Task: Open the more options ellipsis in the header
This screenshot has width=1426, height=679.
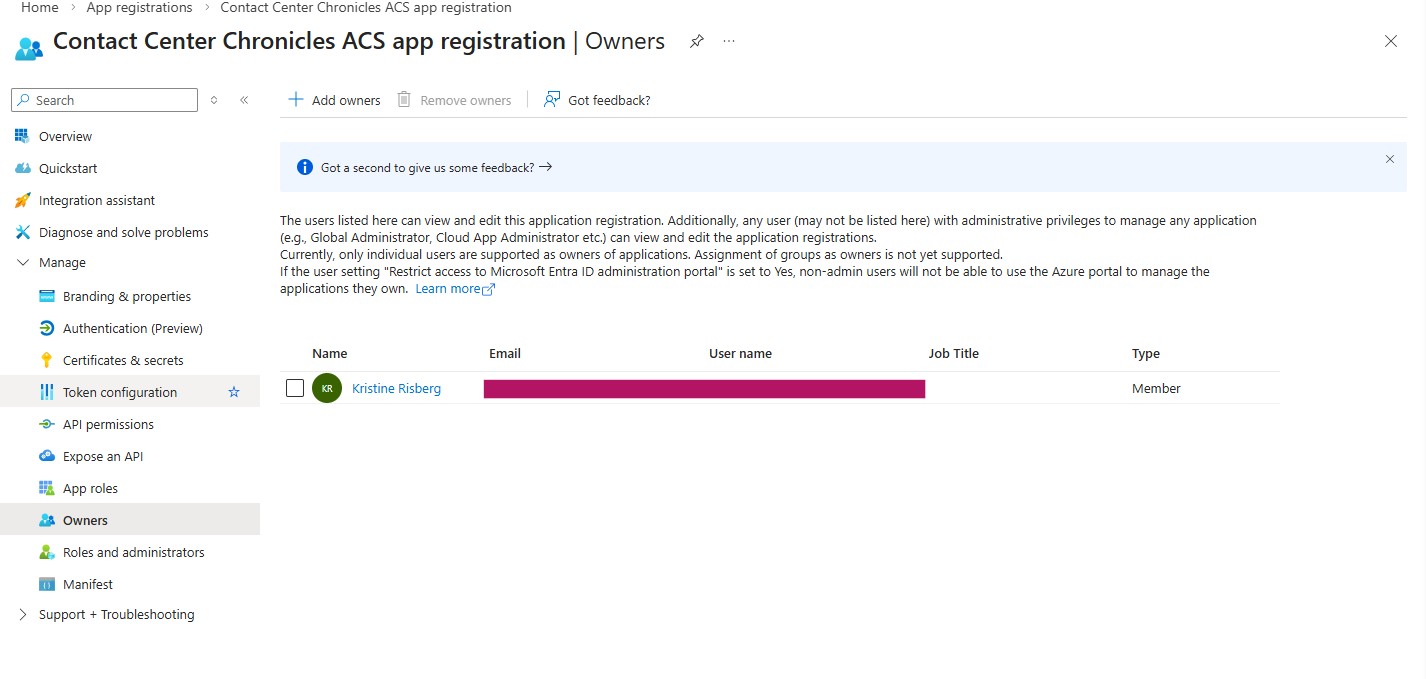Action: pyautogui.click(x=729, y=41)
